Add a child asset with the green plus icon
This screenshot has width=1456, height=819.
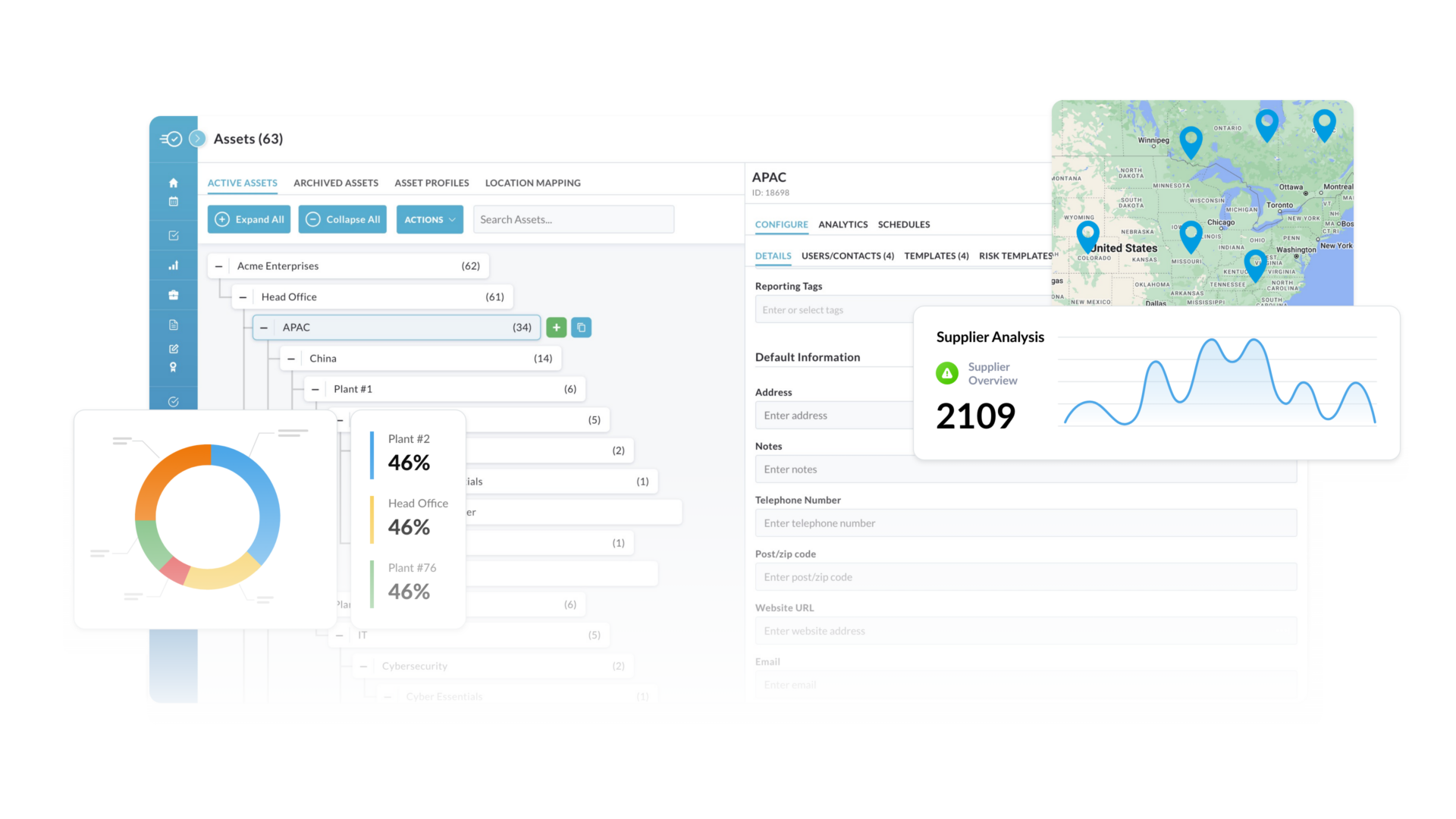click(556, 327)
